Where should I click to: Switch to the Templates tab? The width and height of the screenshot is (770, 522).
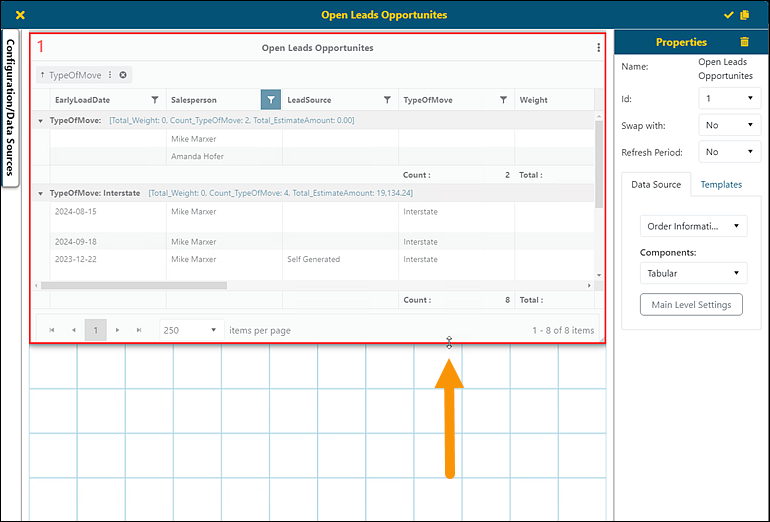721,185
